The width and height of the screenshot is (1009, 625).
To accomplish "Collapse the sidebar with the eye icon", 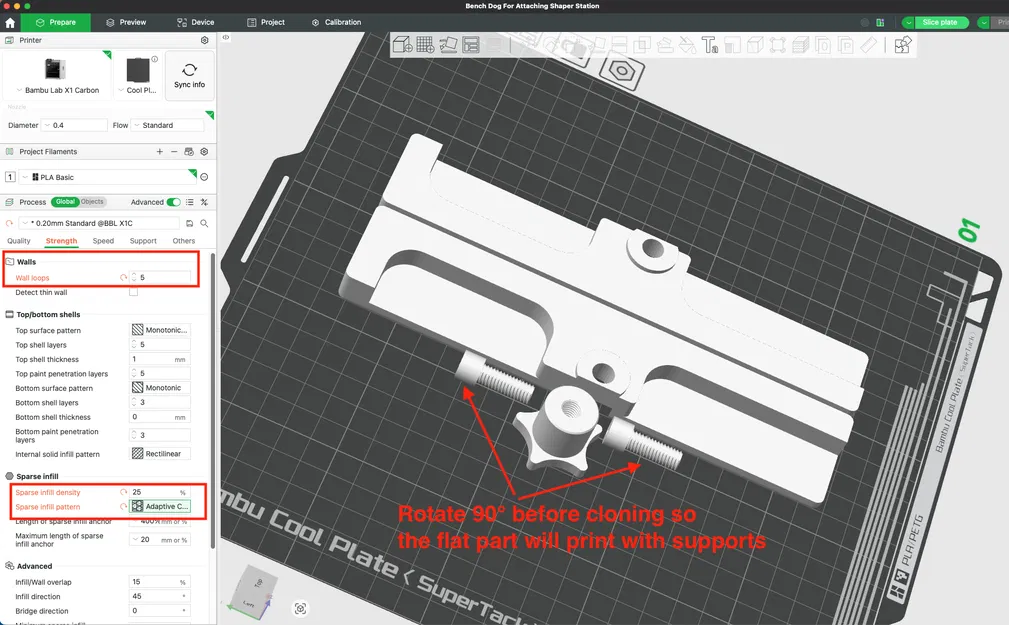I will [x=226, y=37].
